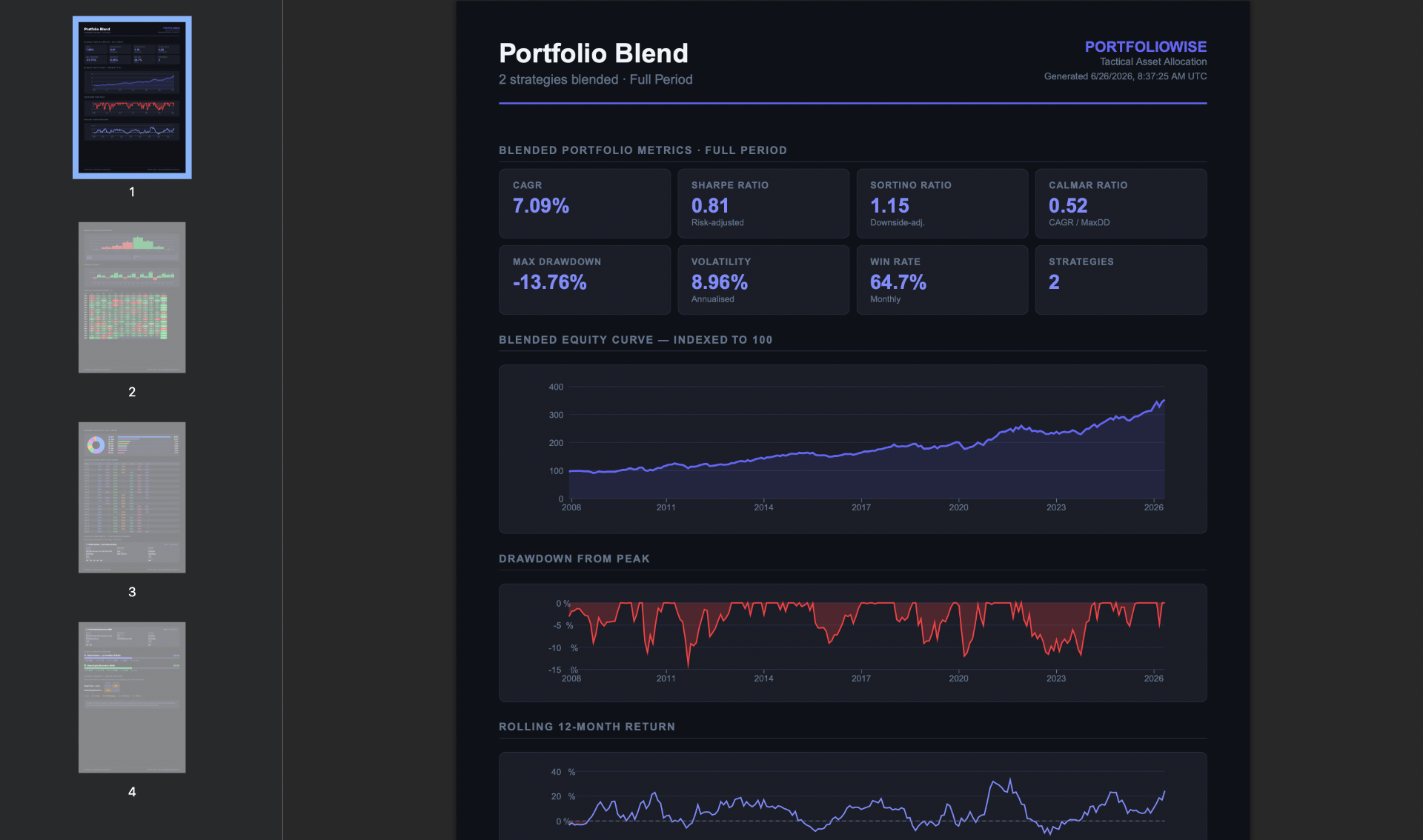
Task: Click the CAGR value 7.09%
Action: (x=540, y=206)
